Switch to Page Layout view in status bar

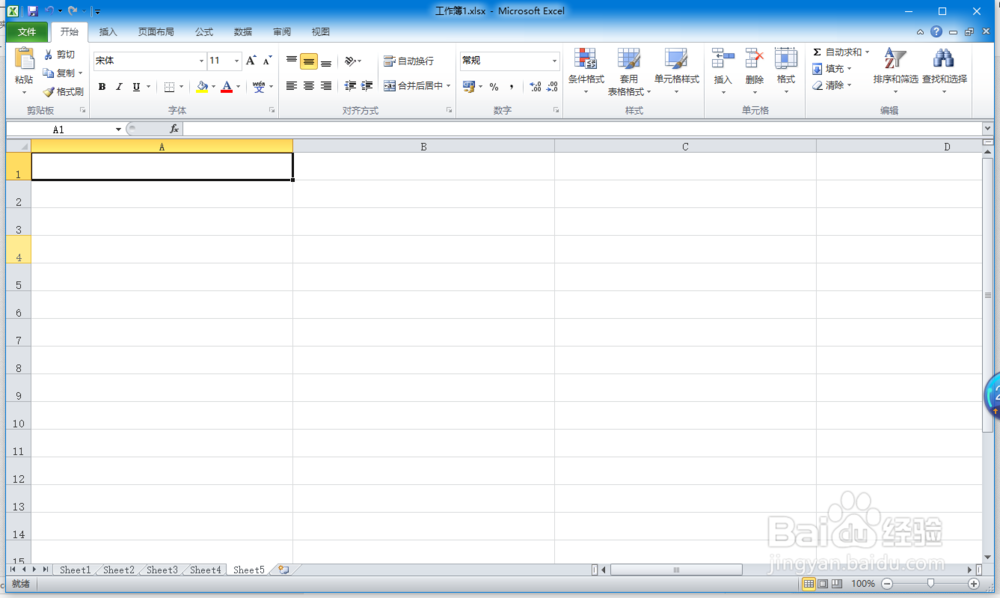coord(823,583)
